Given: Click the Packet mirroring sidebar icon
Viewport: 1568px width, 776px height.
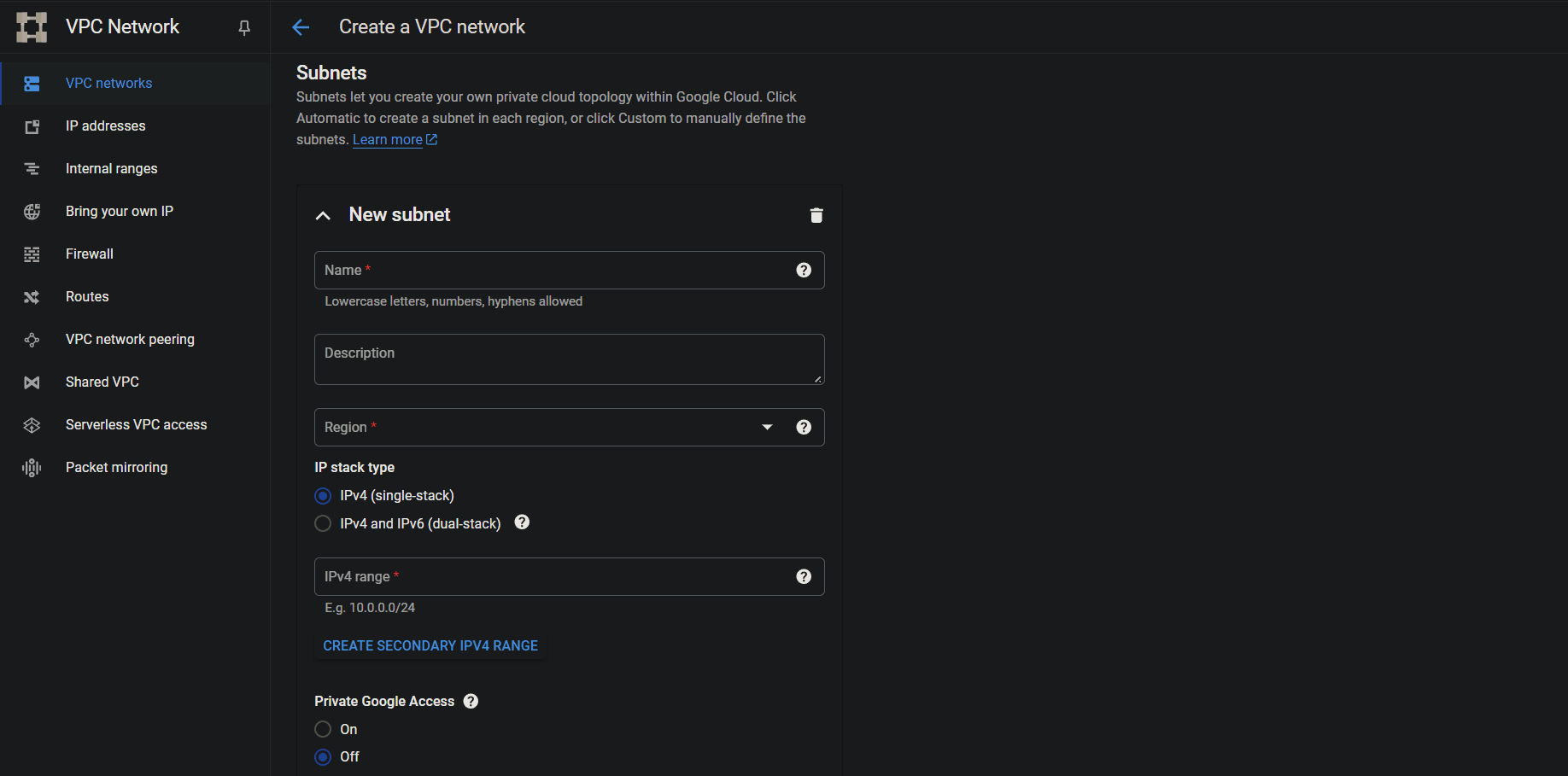Looking at the screenshot, I should click(x=32, y=468).
